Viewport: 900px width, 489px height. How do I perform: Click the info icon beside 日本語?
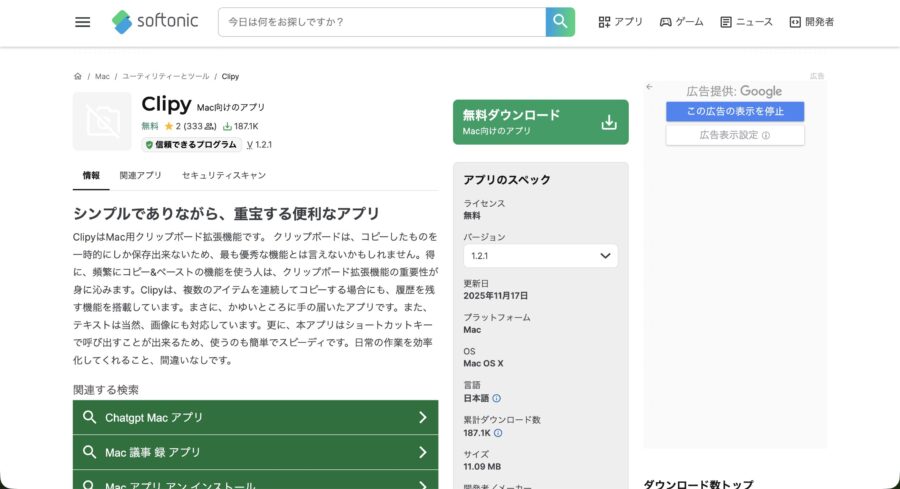tap(497, 398)
